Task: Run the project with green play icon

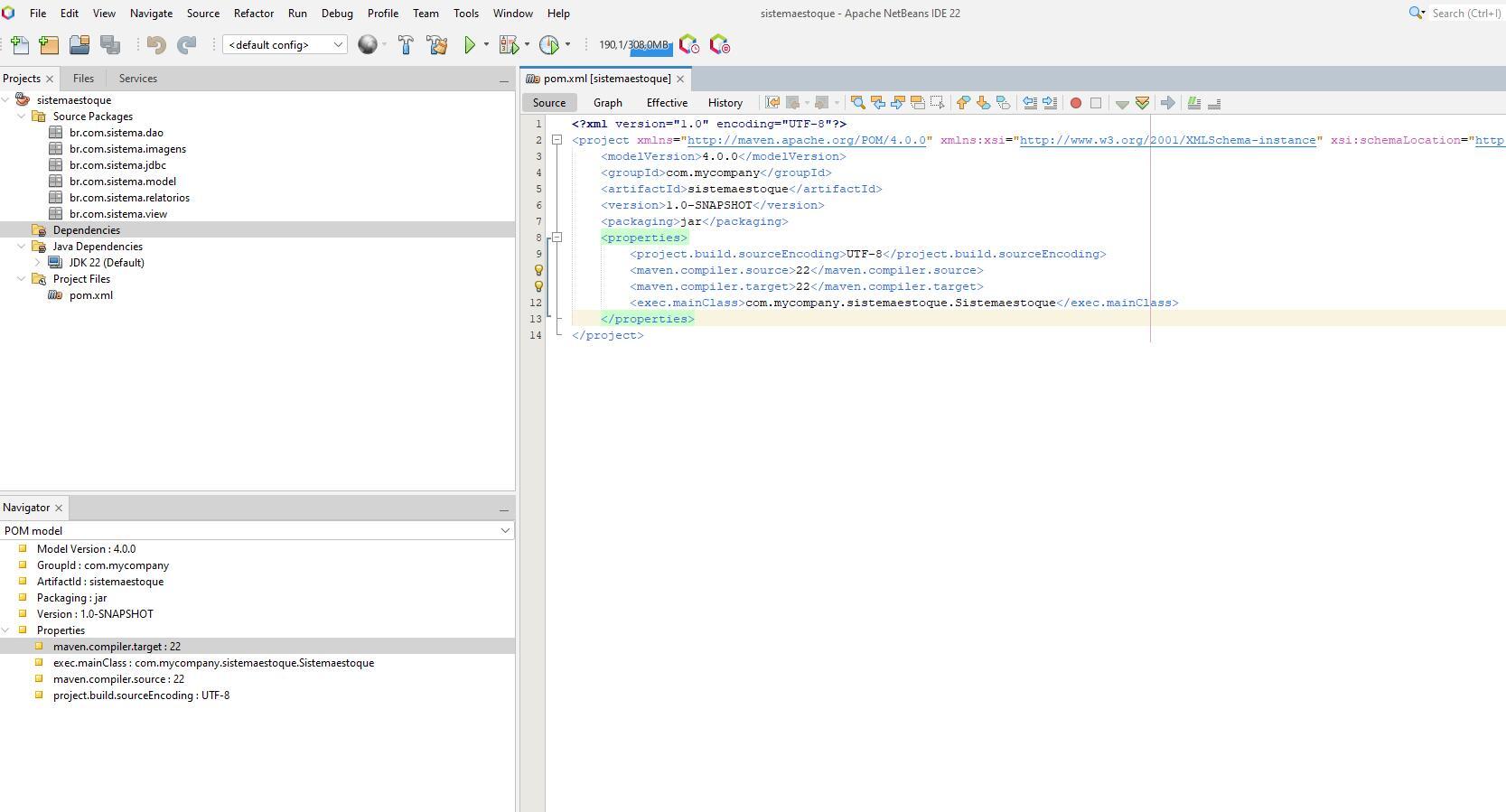Action: pos(470,45)
